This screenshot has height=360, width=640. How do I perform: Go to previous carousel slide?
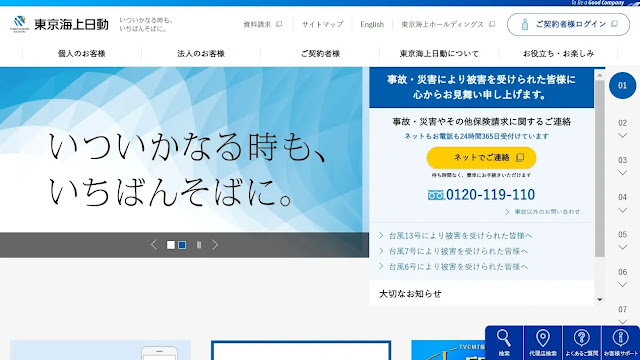154,245
